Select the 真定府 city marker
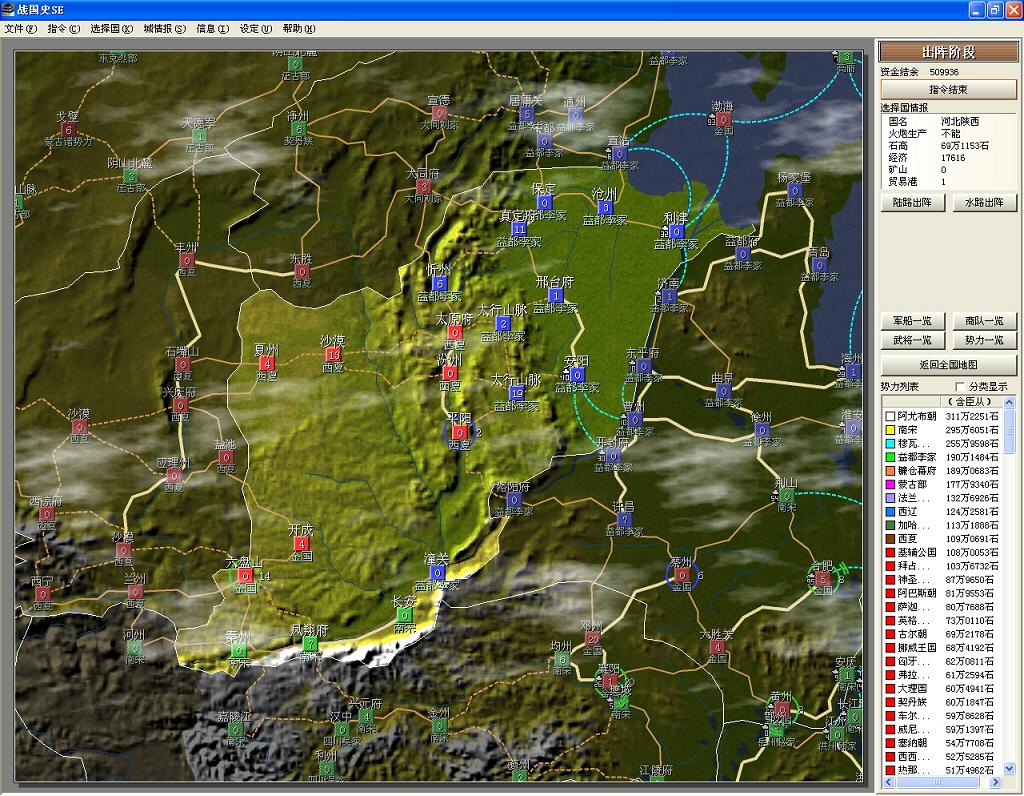1024x796 pixels. [x=518, y=229]
